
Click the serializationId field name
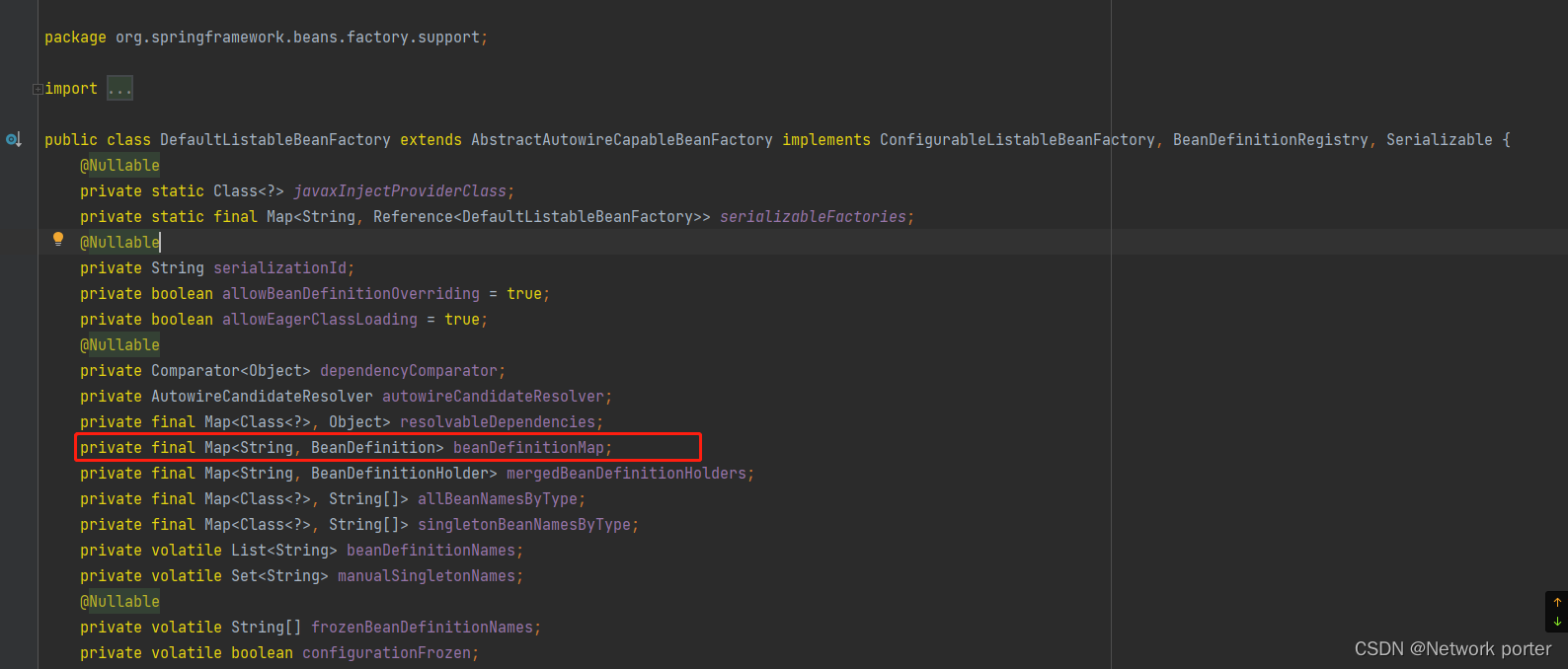click(x=279, y=268)
